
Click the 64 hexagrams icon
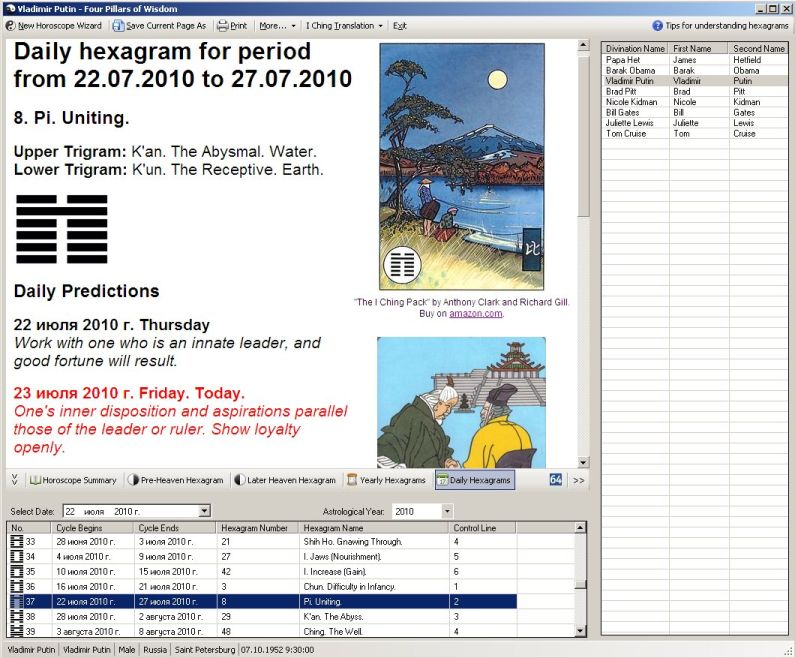point(556,479)
